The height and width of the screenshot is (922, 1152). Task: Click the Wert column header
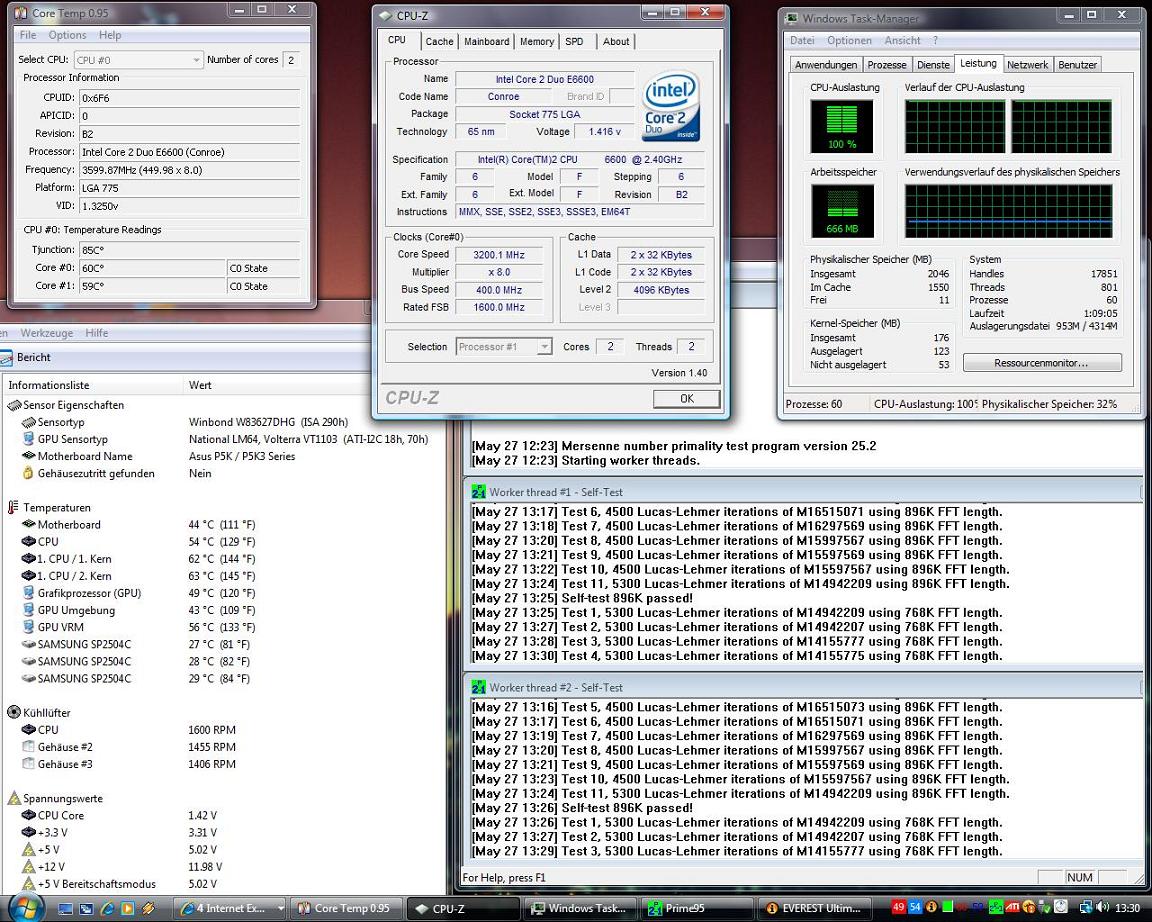coord(200,385)
